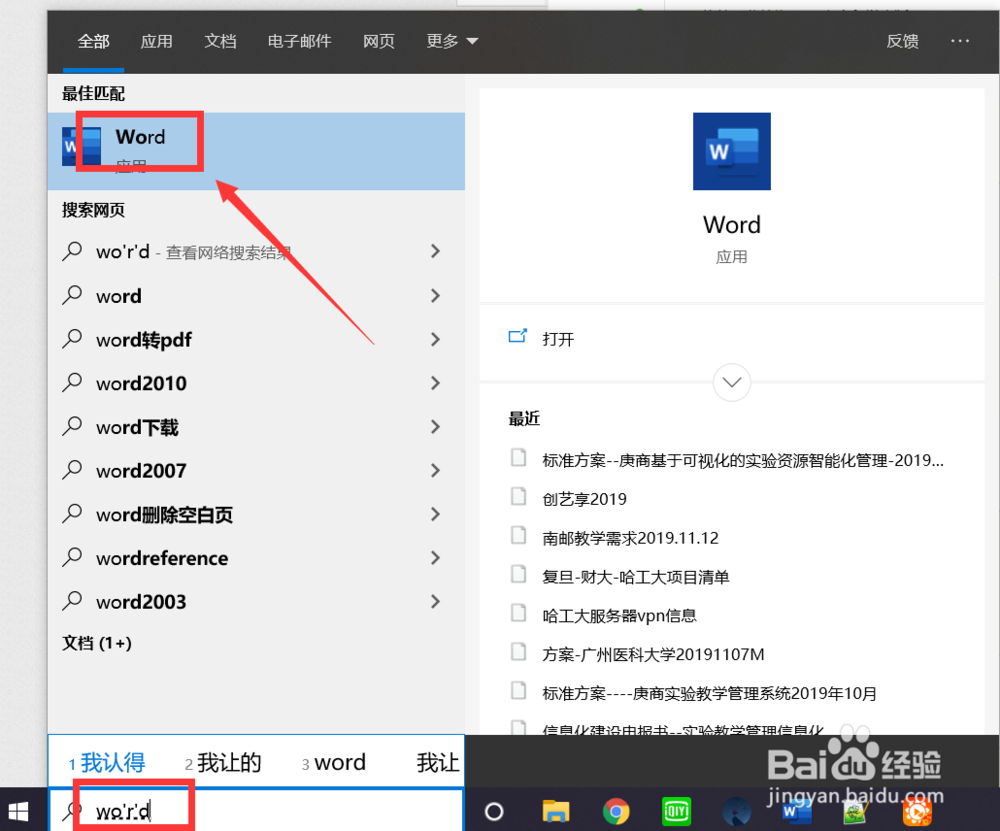This screenshot has height=831, width=1000.
Task: Click the Cortana circle on the taskbar
Action: click(x=493, y=811)
